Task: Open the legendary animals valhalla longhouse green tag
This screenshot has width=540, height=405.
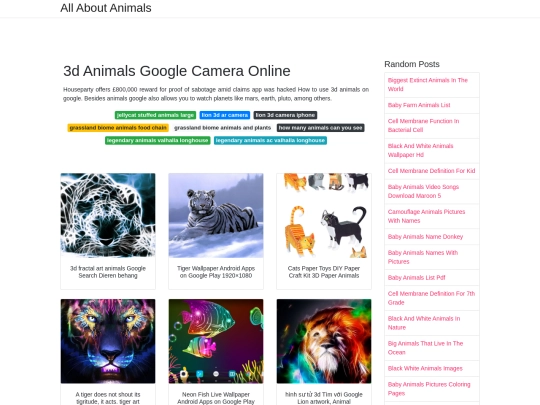Action: pyautogui.click(x=158, y=141)
